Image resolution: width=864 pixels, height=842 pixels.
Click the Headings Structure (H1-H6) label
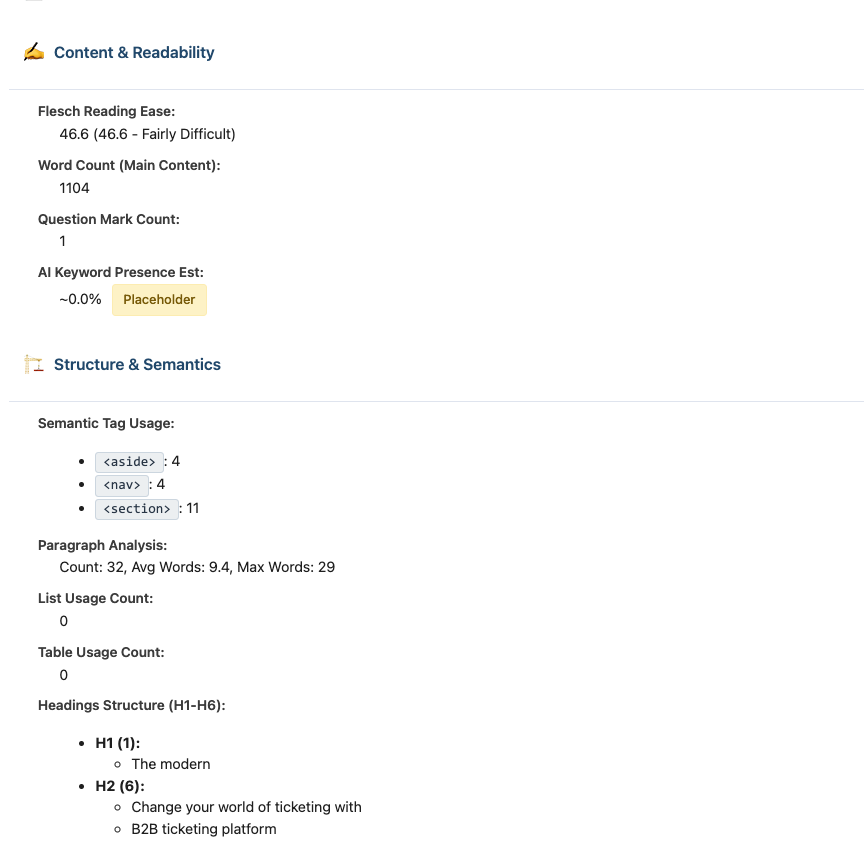[132, 705]
